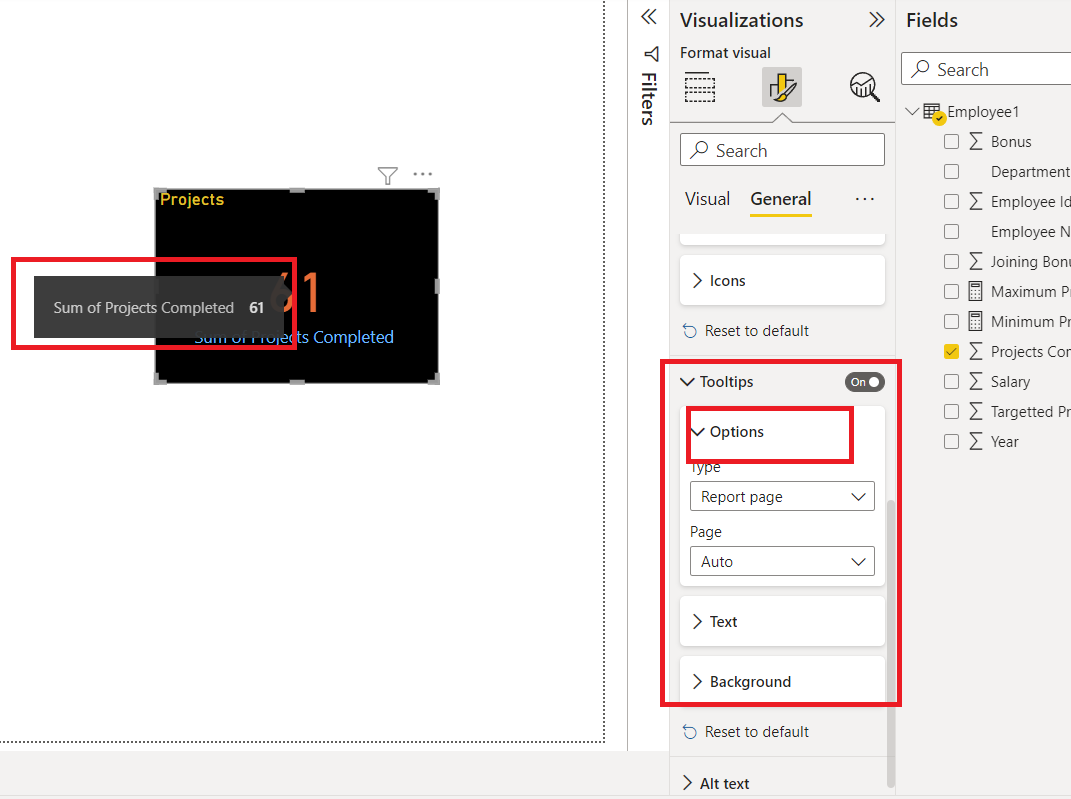Collapse the Employee1 table tree

coord(912,111)
